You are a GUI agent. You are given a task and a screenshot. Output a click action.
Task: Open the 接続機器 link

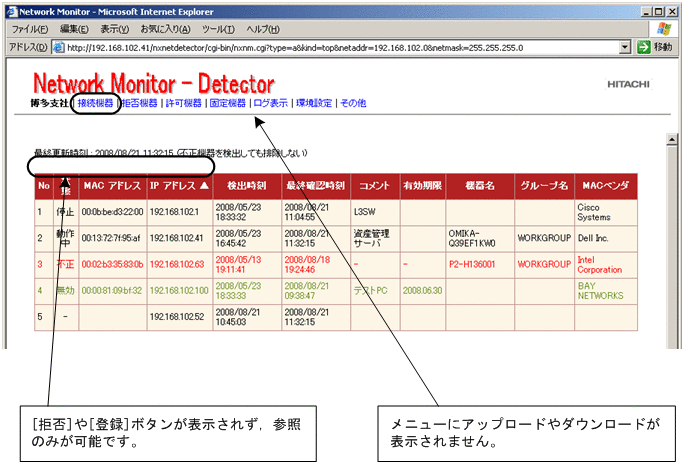95,103
